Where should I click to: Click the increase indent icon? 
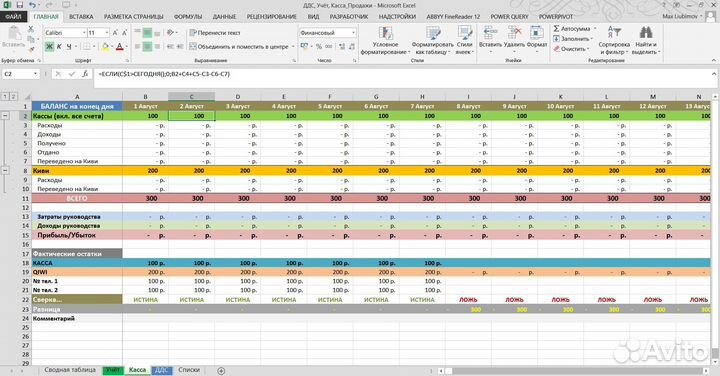pyautogui.click(x=180, y=46)
